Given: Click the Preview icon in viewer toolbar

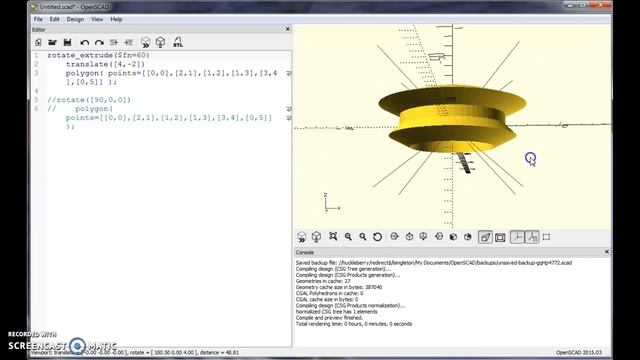Looking at the screenshot, I should [302, 237].
